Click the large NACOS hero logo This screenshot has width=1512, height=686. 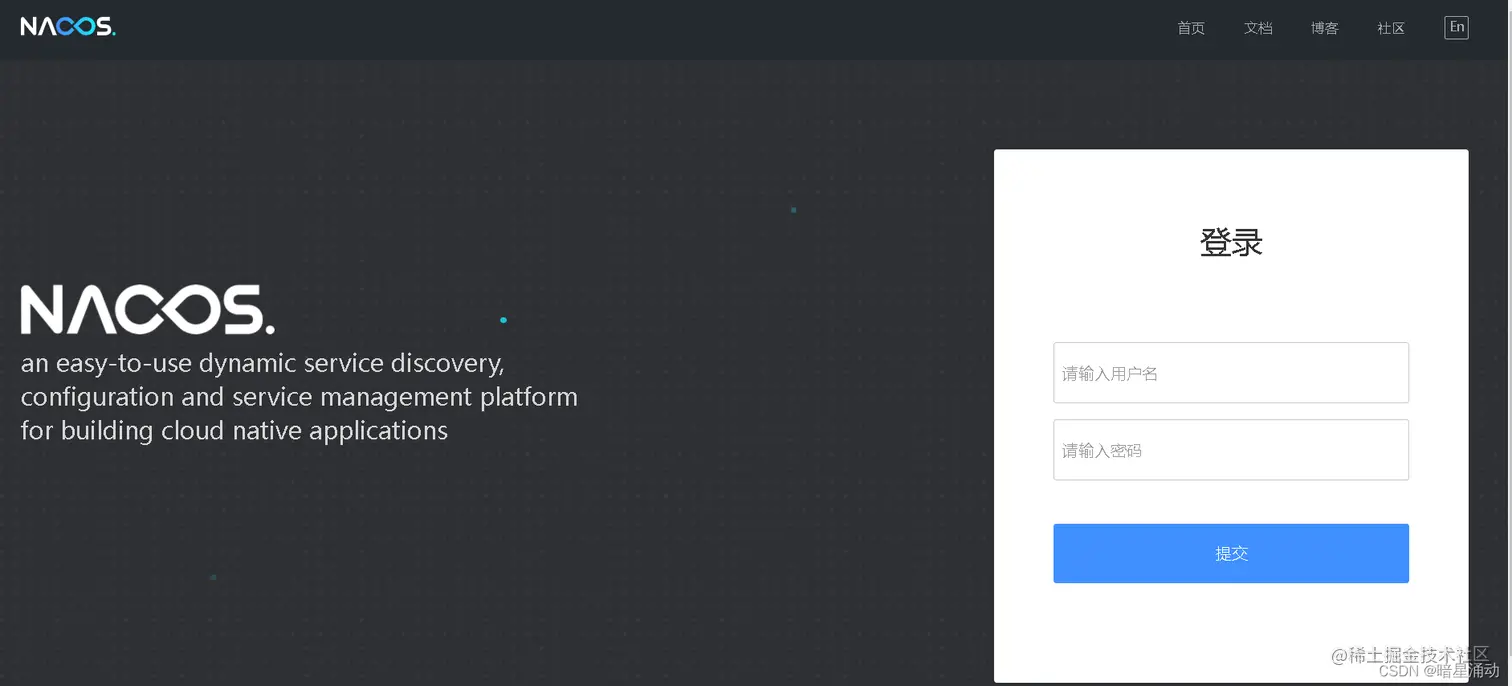pyautogui.click(x=147, y=310)
